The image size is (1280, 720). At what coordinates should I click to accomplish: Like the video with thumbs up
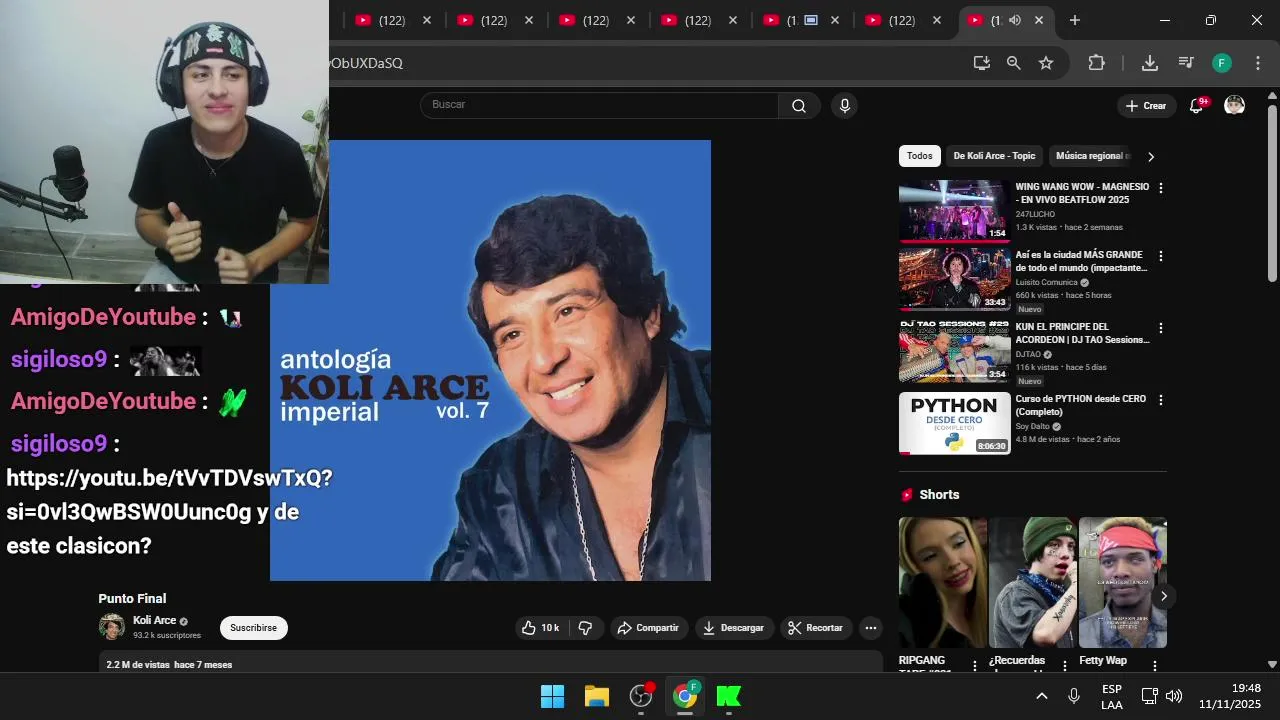[540, 628]
